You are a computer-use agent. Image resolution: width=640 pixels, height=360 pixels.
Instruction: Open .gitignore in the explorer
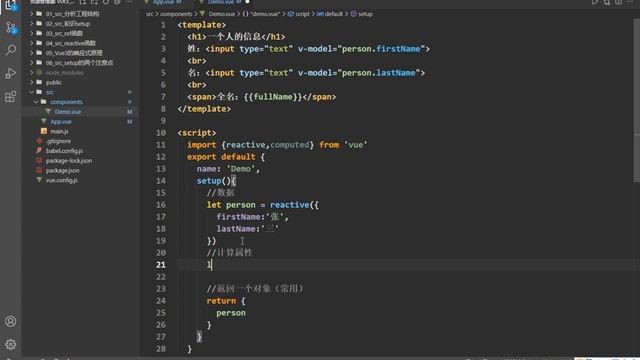[x=58, y=141]
